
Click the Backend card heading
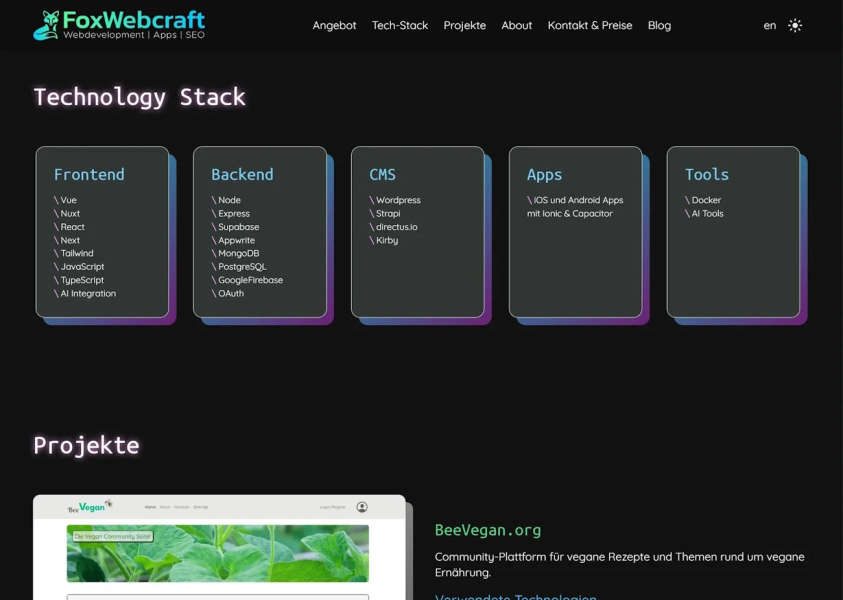click(242, 174)
